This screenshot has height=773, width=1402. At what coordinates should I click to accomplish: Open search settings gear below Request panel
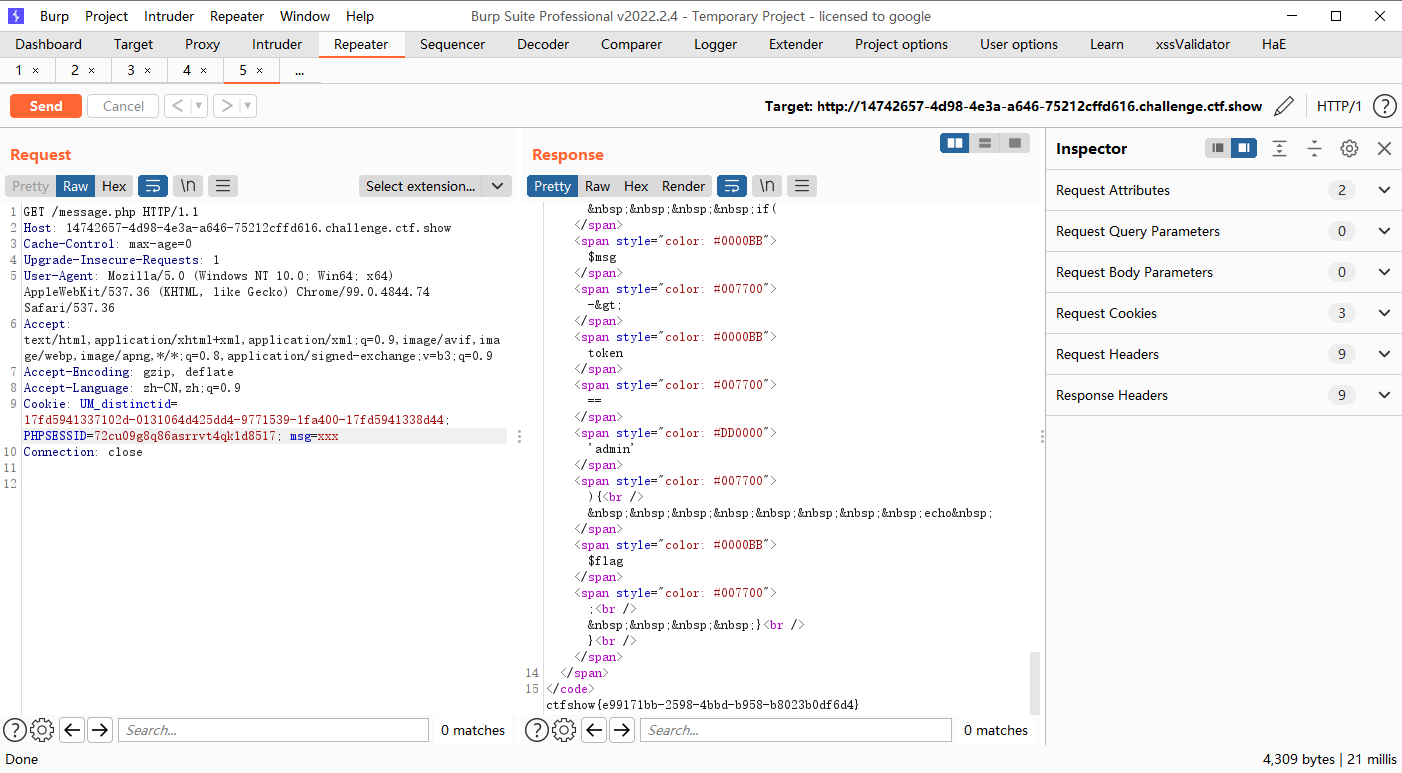(42, 730)
